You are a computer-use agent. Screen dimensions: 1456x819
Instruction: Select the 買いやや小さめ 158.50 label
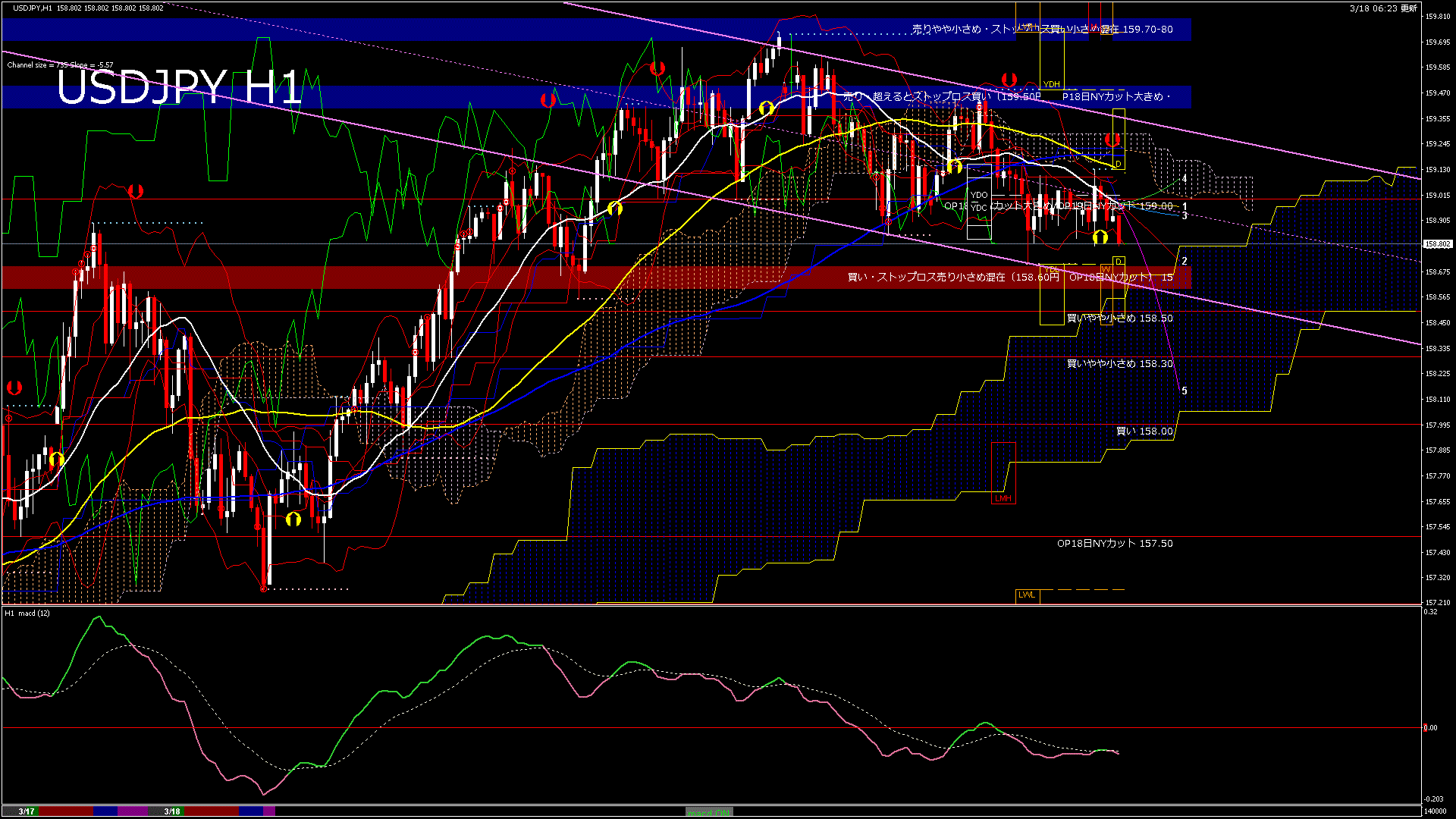pyautogui.click(x=1119, y=318)
